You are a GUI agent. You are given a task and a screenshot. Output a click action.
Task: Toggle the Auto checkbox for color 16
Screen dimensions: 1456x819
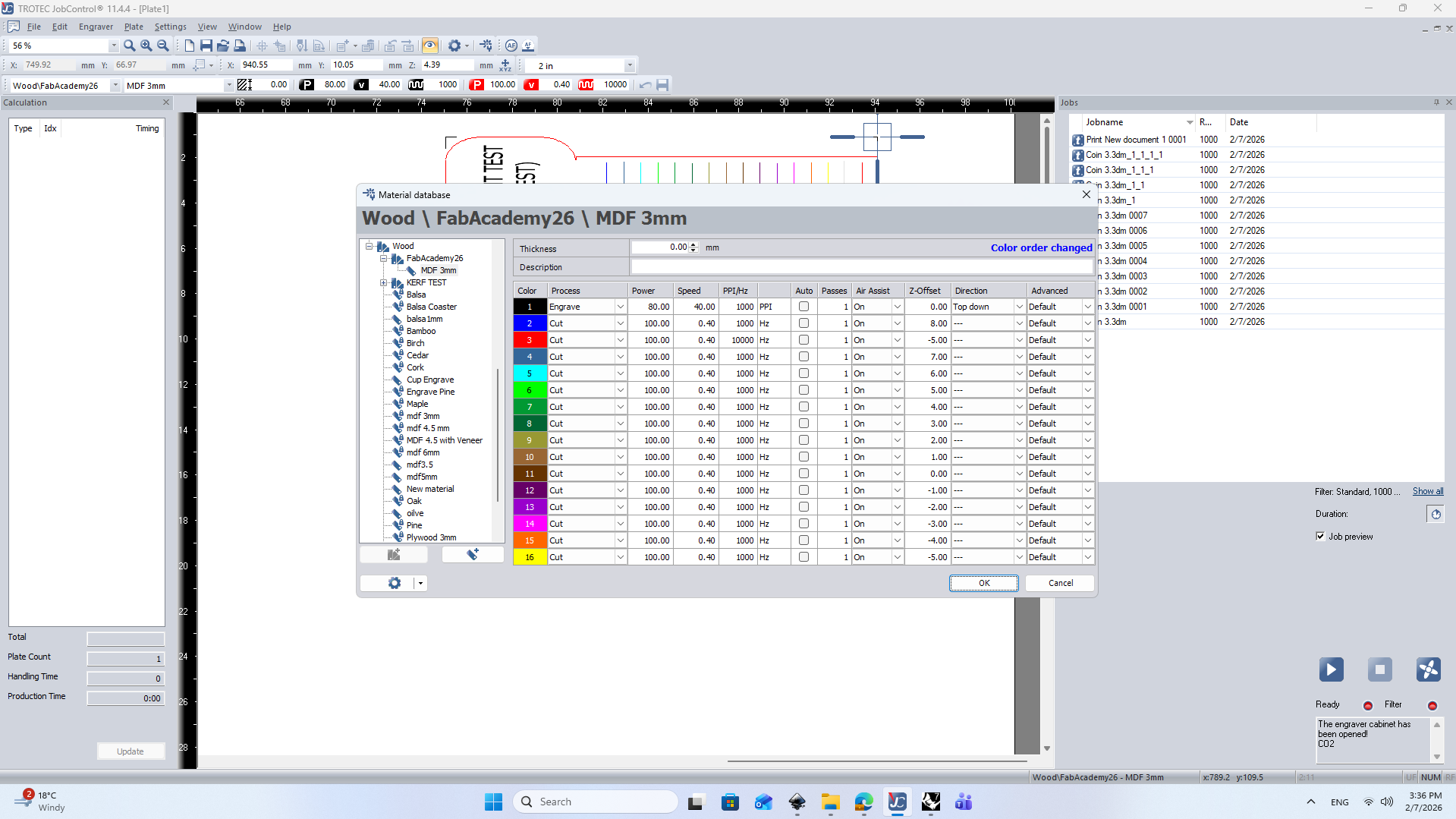point(803,556)
